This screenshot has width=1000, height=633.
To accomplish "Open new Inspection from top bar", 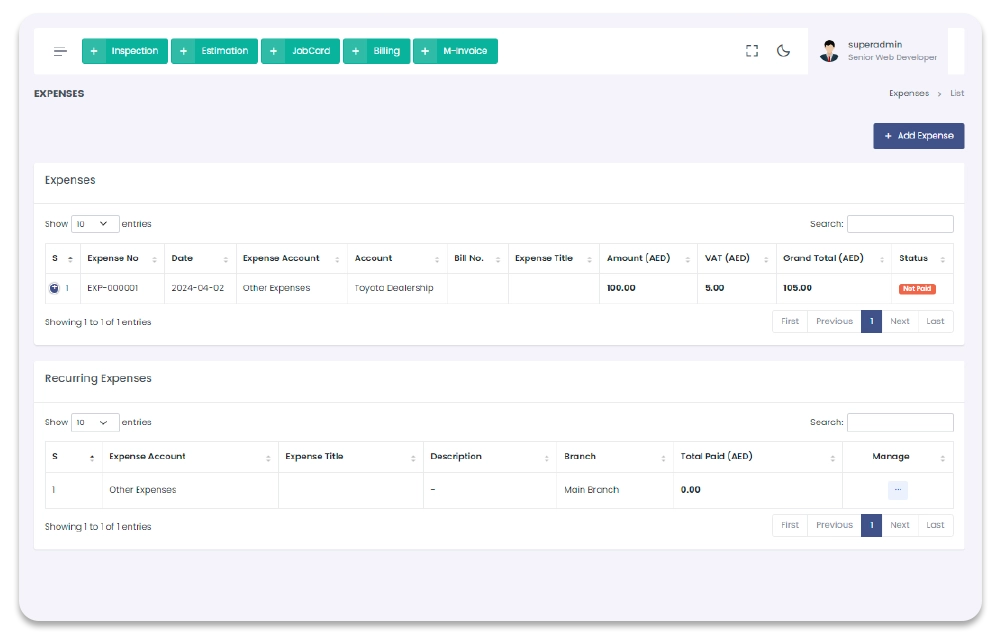I will click(124, 51).
